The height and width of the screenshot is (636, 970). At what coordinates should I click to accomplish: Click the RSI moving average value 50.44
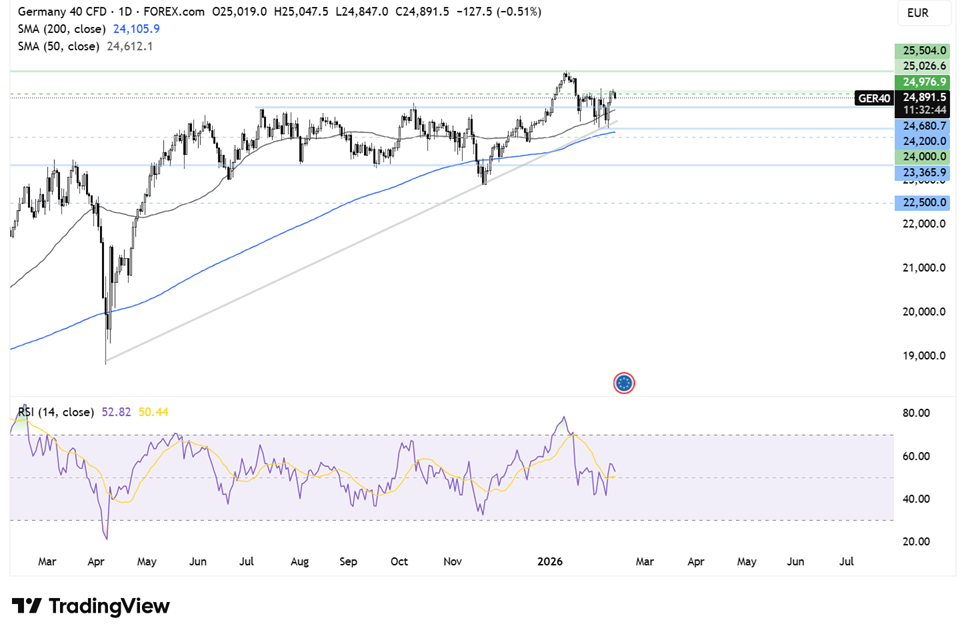153,412
